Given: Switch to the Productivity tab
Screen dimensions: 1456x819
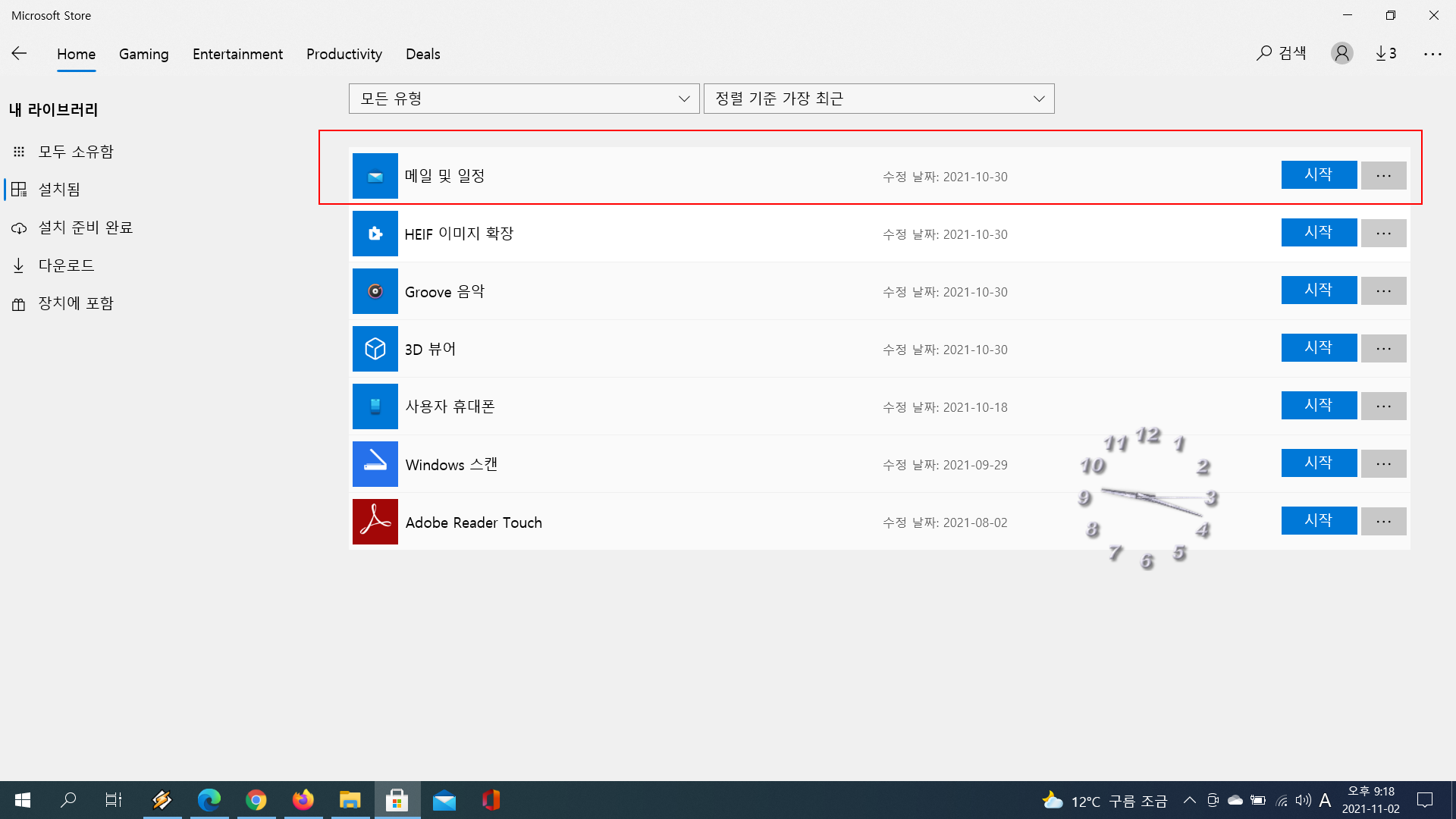Looking at the screenshot, I should click(344, 54).
